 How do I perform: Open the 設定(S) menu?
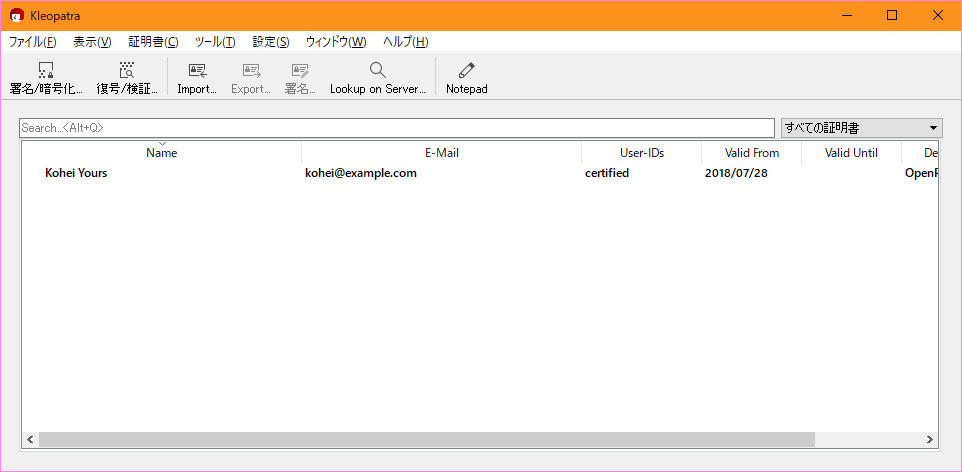(271, 42)
